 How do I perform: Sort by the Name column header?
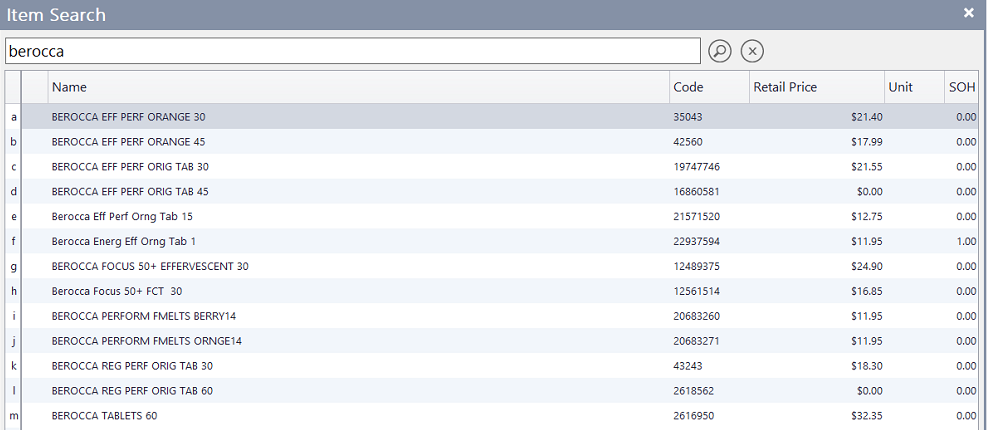click(359, 87)
